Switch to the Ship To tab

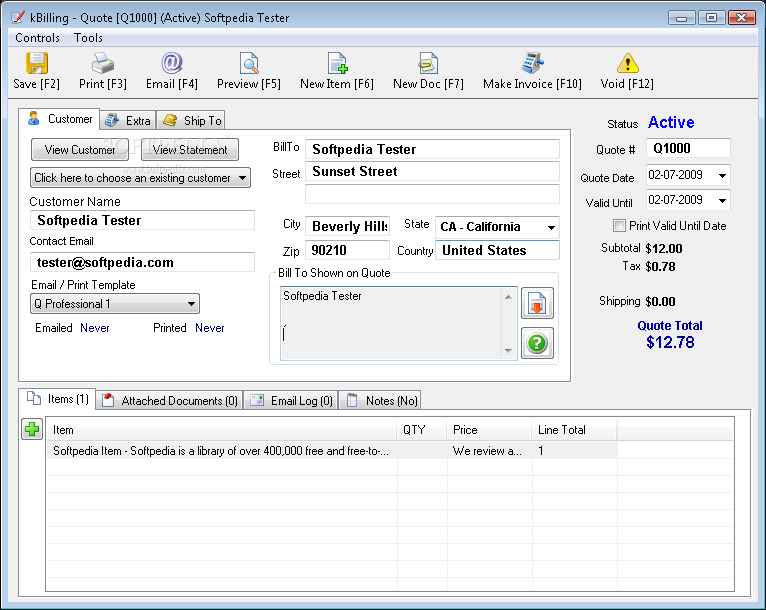coord(191,120)
